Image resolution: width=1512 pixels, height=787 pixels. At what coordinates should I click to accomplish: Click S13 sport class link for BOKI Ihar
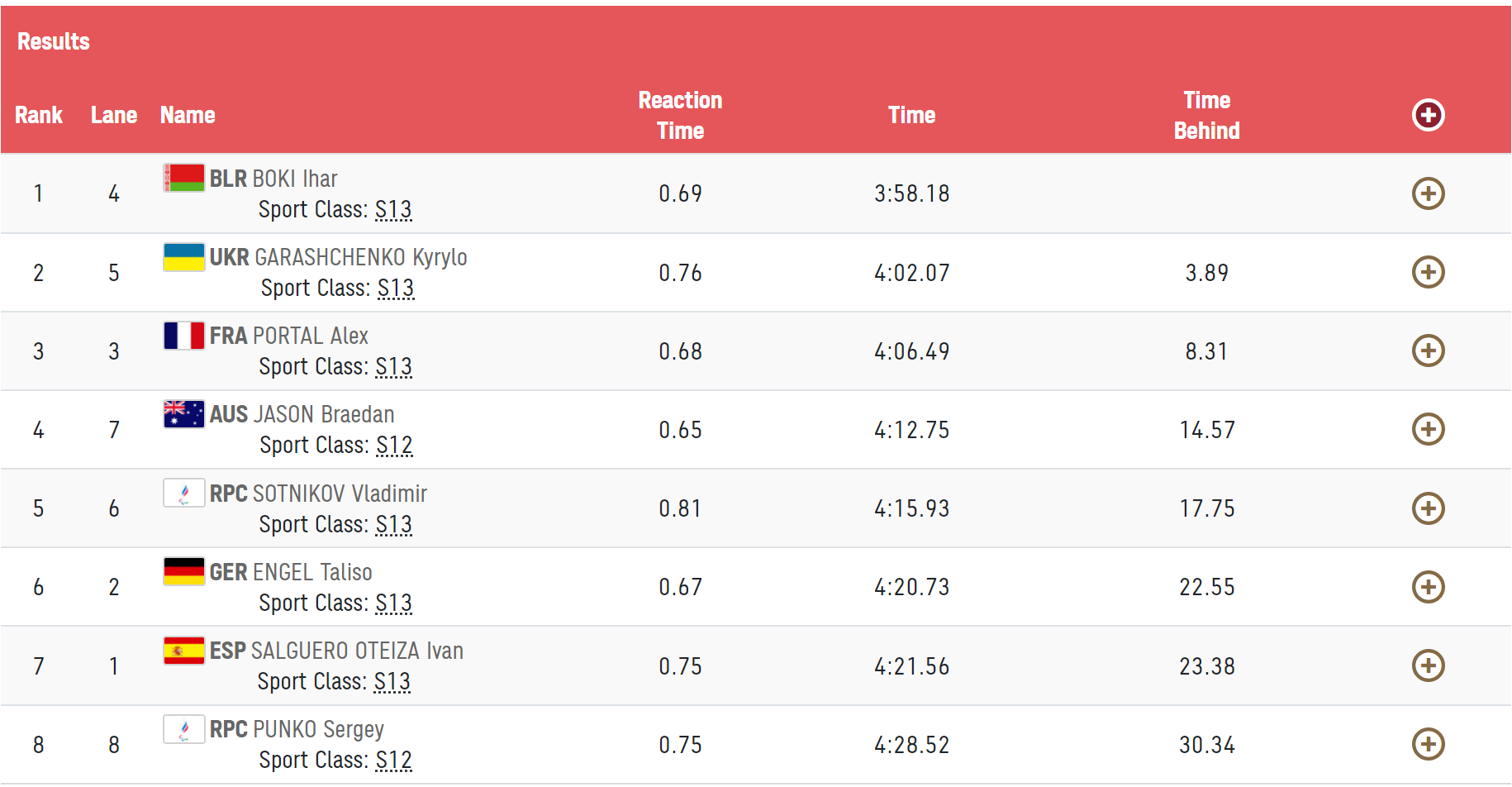point(393,210)
